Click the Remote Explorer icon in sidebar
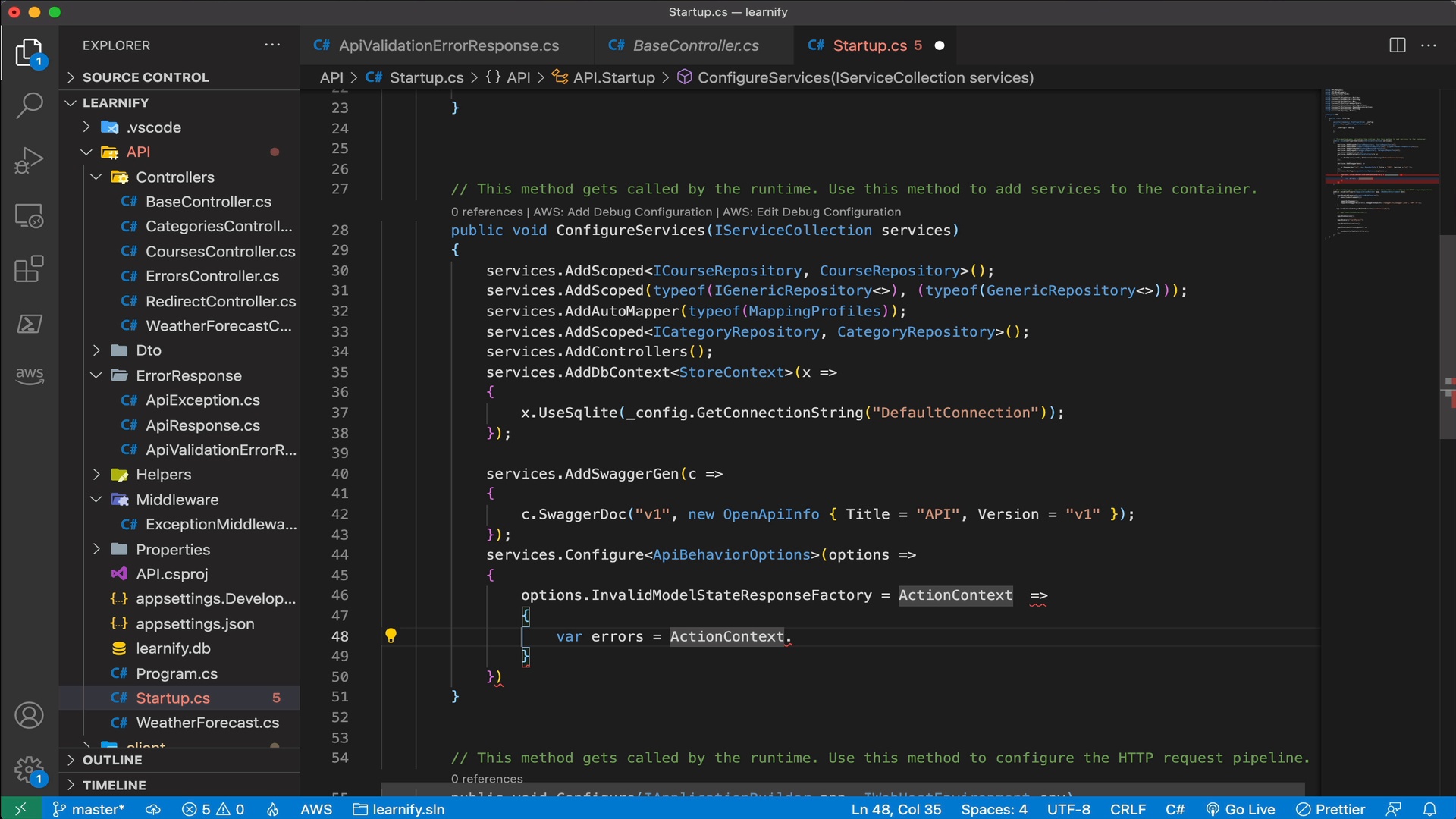This screenshot has width=1456, height=819. (x=28, y=217)
